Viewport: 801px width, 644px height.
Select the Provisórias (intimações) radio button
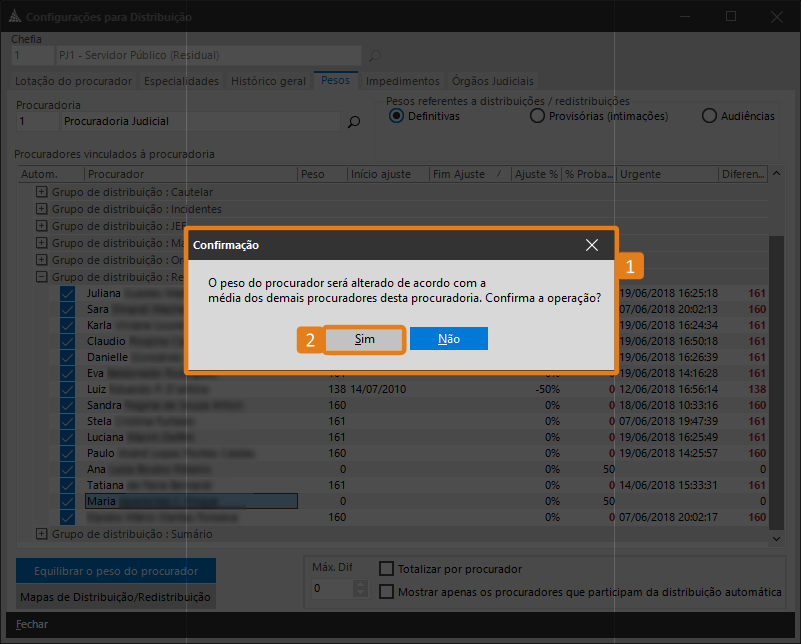[x=538, y=116]
